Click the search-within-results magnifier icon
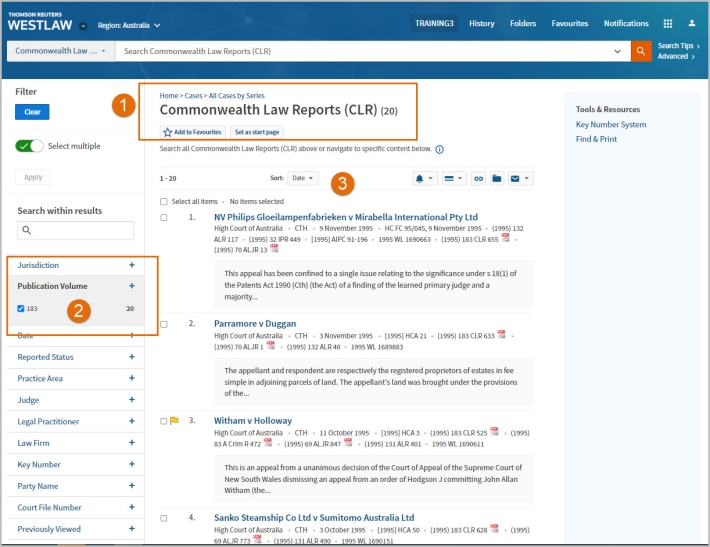Screen dimensions: 710x547 tap(27, 230)
